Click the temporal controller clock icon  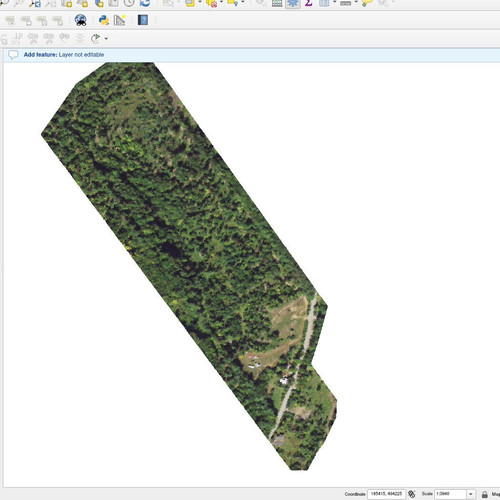click(129, 3)
